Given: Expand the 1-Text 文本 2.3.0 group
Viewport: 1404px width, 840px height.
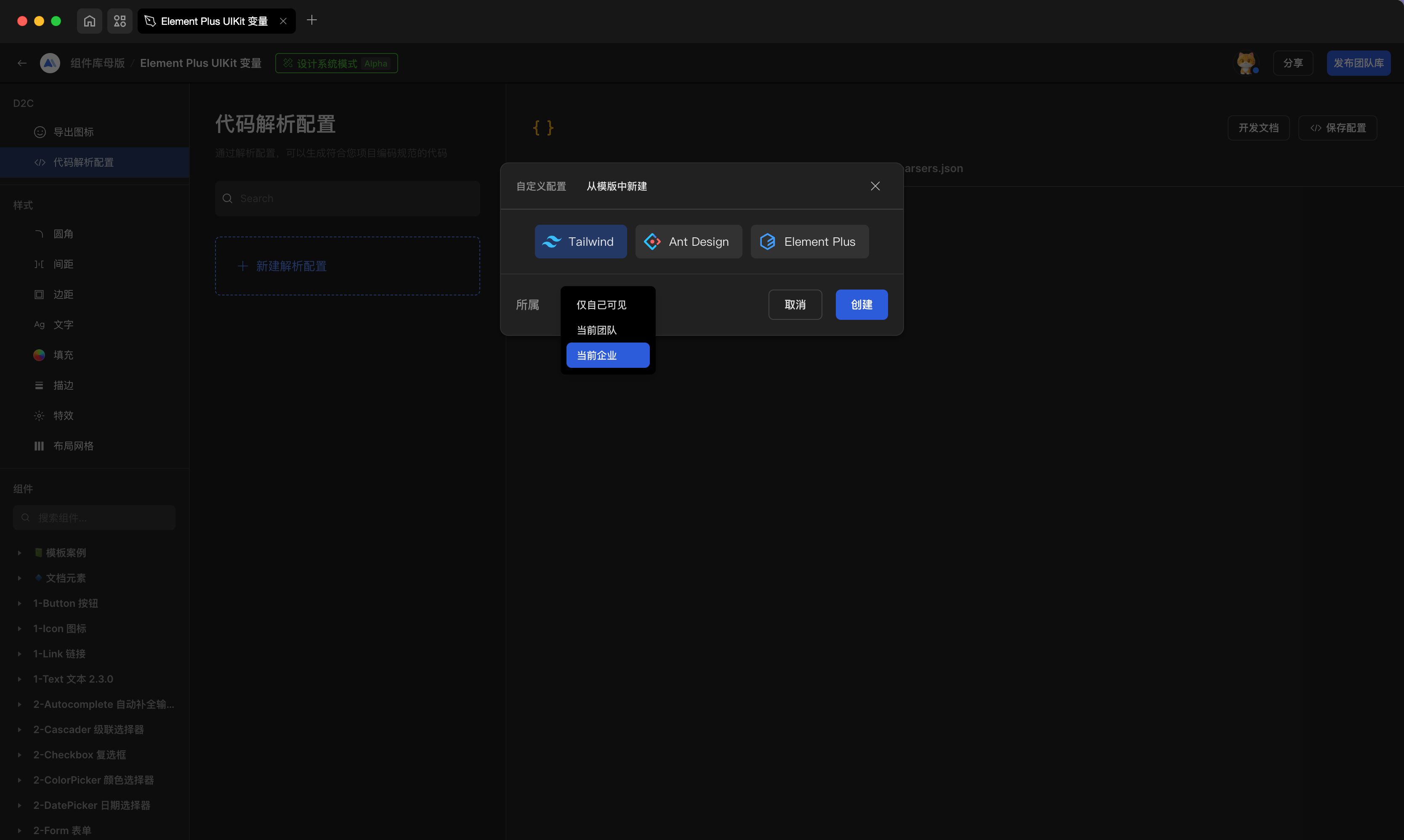Looking at the screenshot, I should (19, 679).
